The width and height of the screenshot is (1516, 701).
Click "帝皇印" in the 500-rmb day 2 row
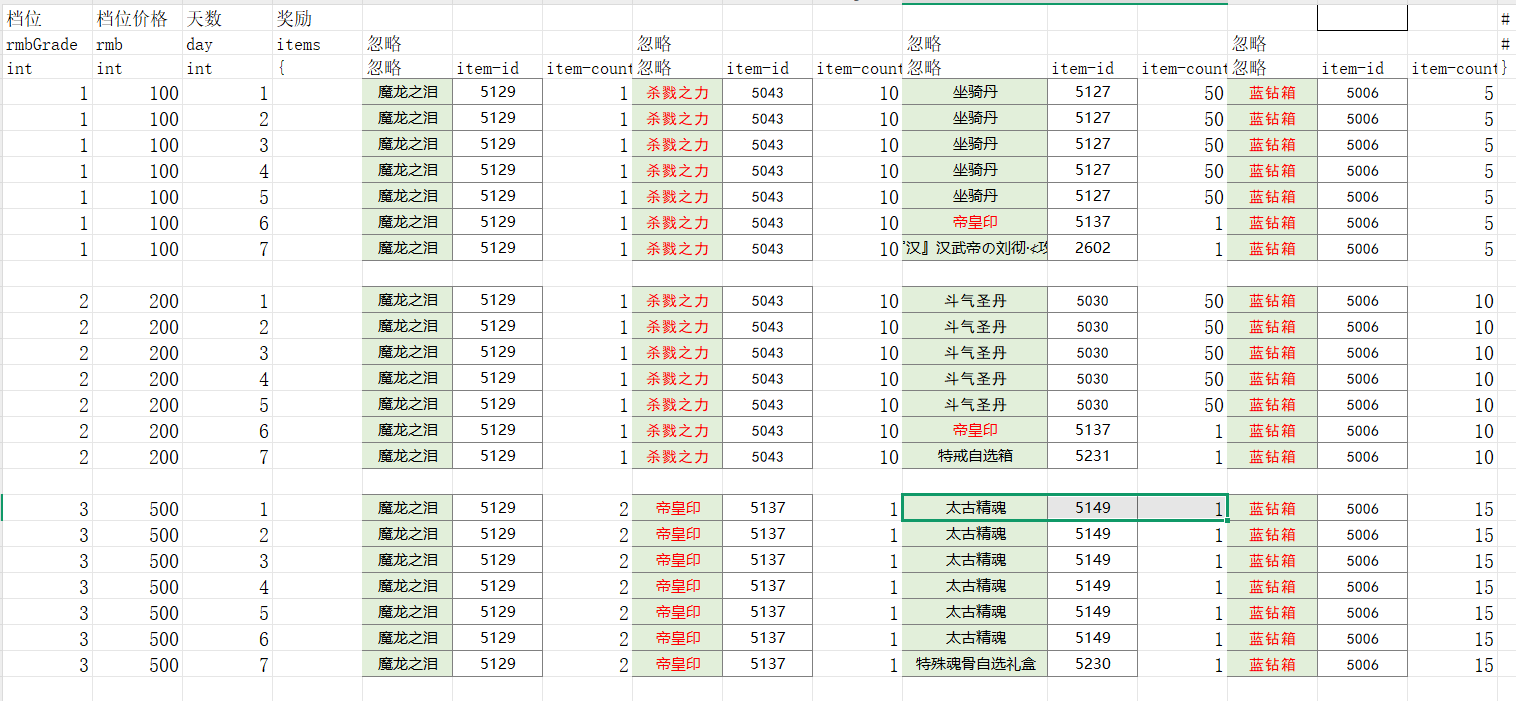[677, 534]
